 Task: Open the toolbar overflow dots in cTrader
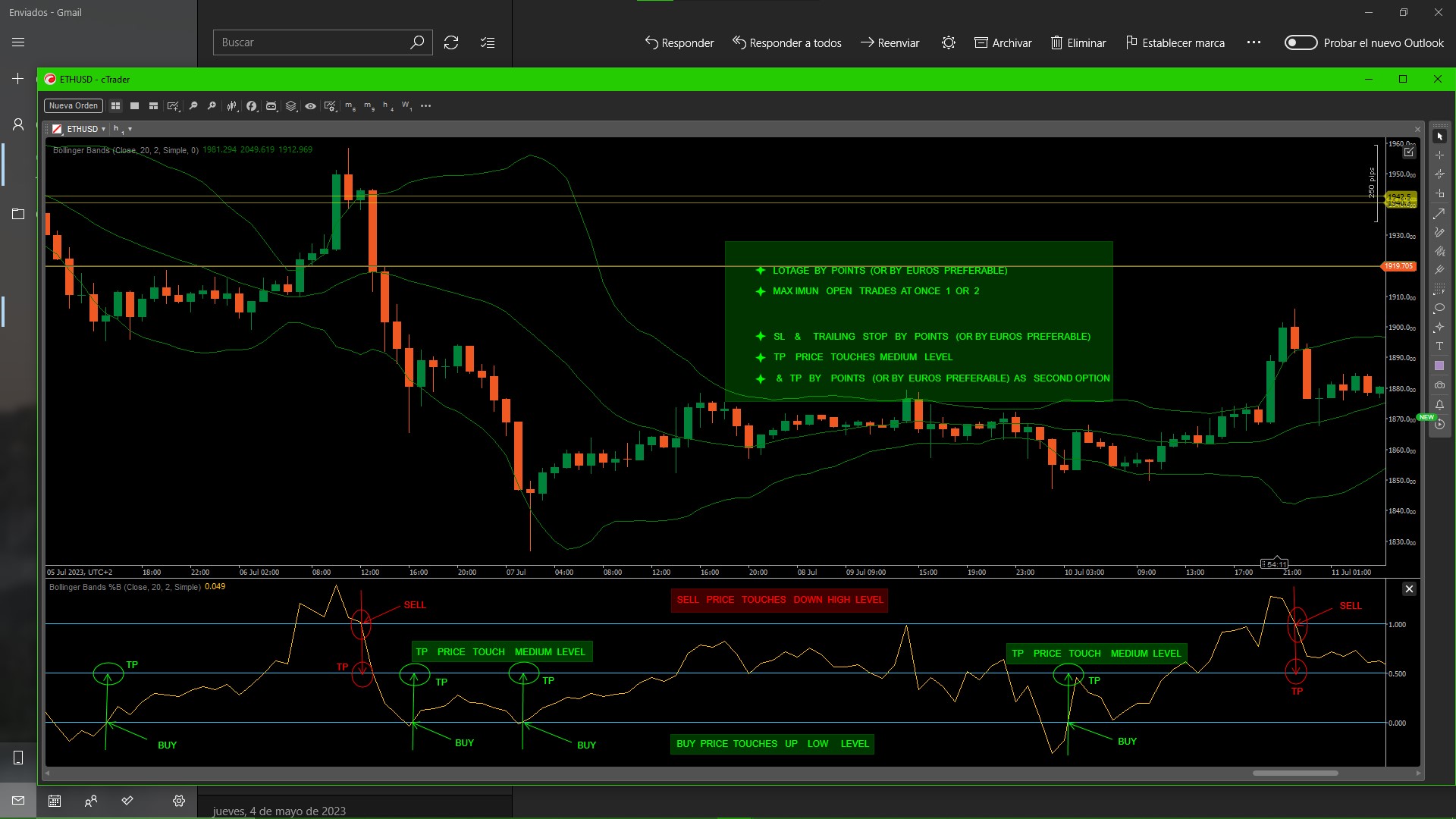tap(426, 106)
